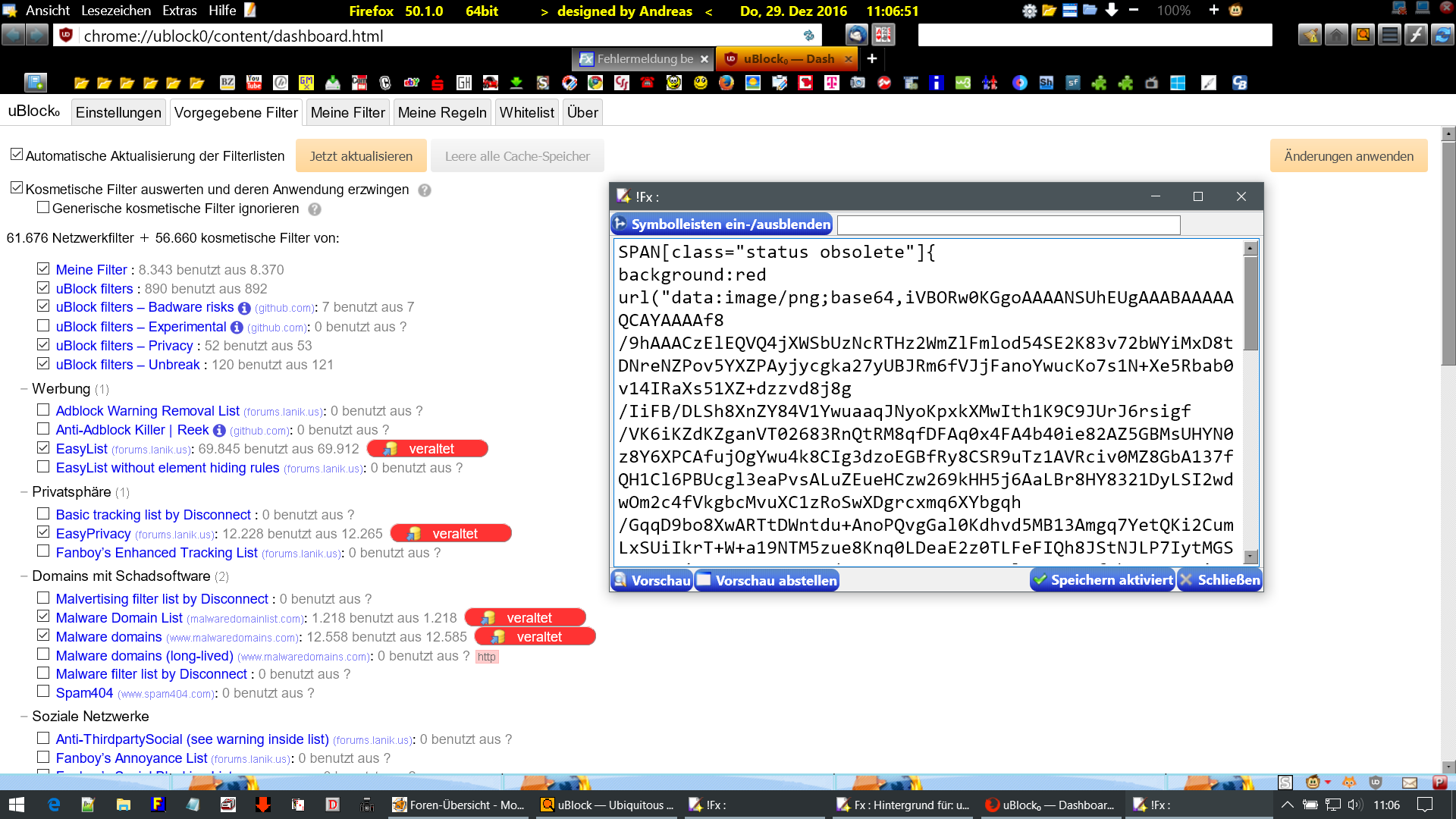Collapse Domains mit Schadsoftware group
Viewport: 1456px width, 819px height.
point(24,576)
